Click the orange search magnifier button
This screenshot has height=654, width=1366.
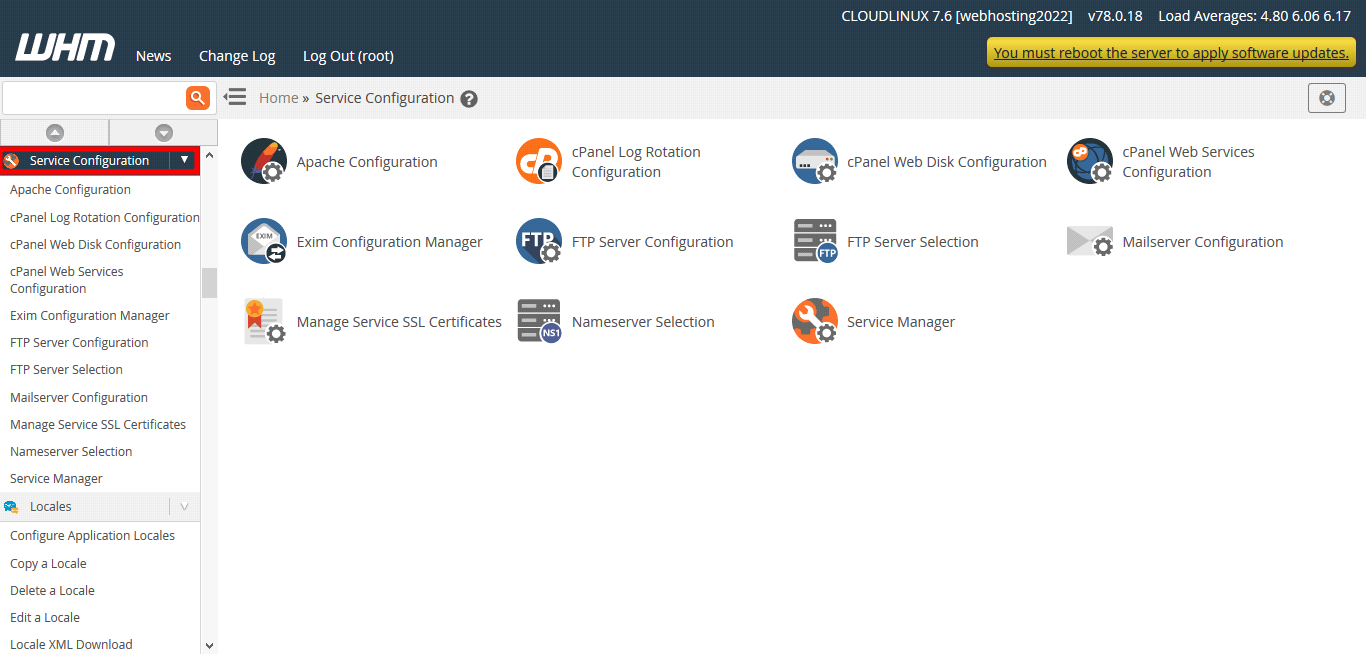pos(198,98)
